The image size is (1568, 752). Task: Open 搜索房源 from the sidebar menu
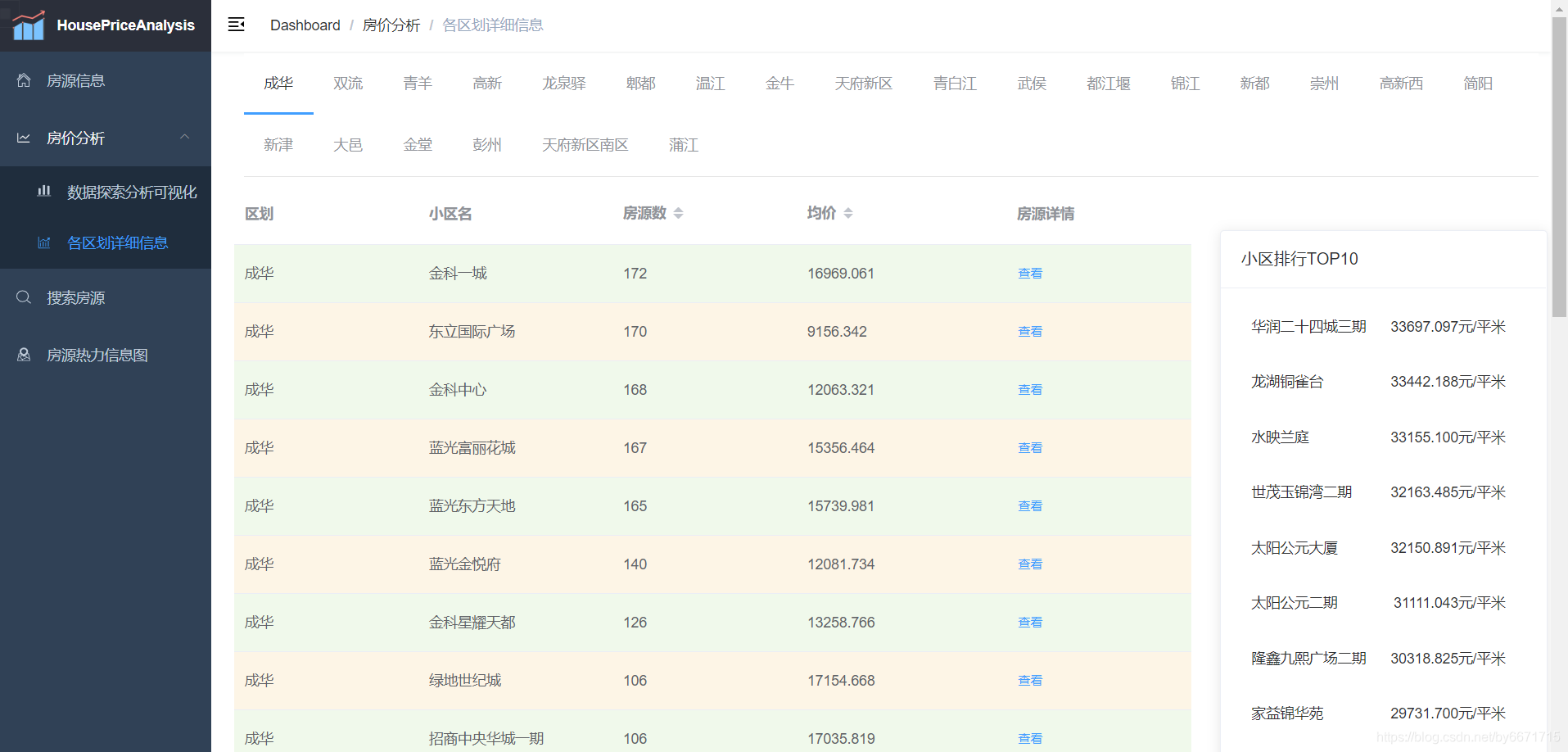click(x=76, y=297)
